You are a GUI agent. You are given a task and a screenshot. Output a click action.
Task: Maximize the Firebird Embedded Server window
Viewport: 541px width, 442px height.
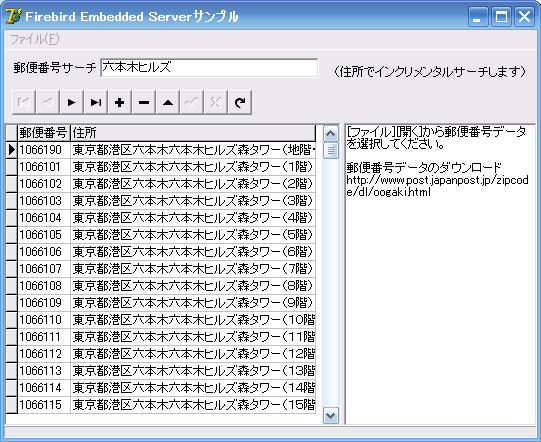tap(501, 17)
